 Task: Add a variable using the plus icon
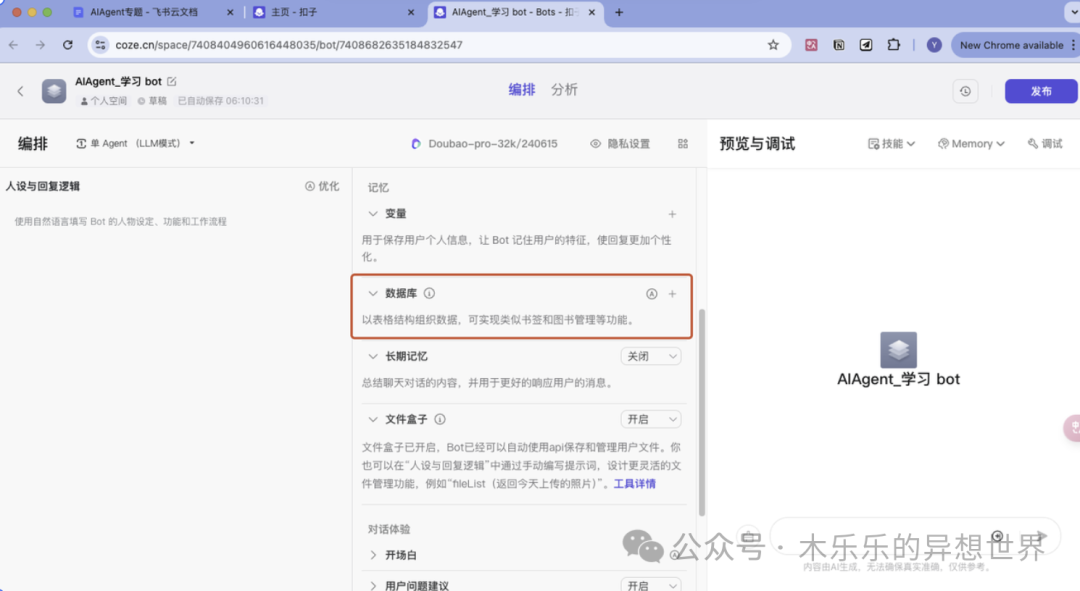click(672, 214)
